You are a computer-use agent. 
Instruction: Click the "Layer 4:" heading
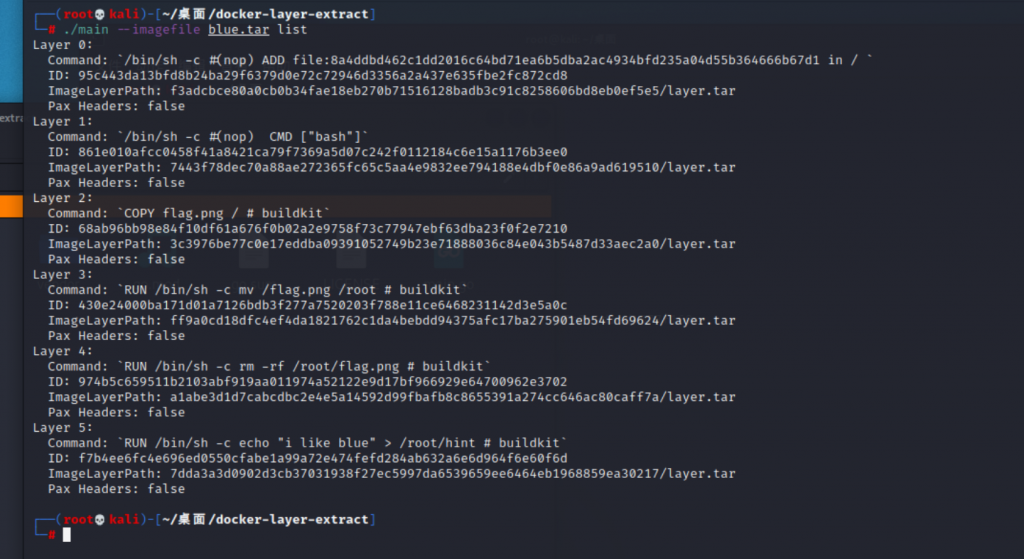63,351
